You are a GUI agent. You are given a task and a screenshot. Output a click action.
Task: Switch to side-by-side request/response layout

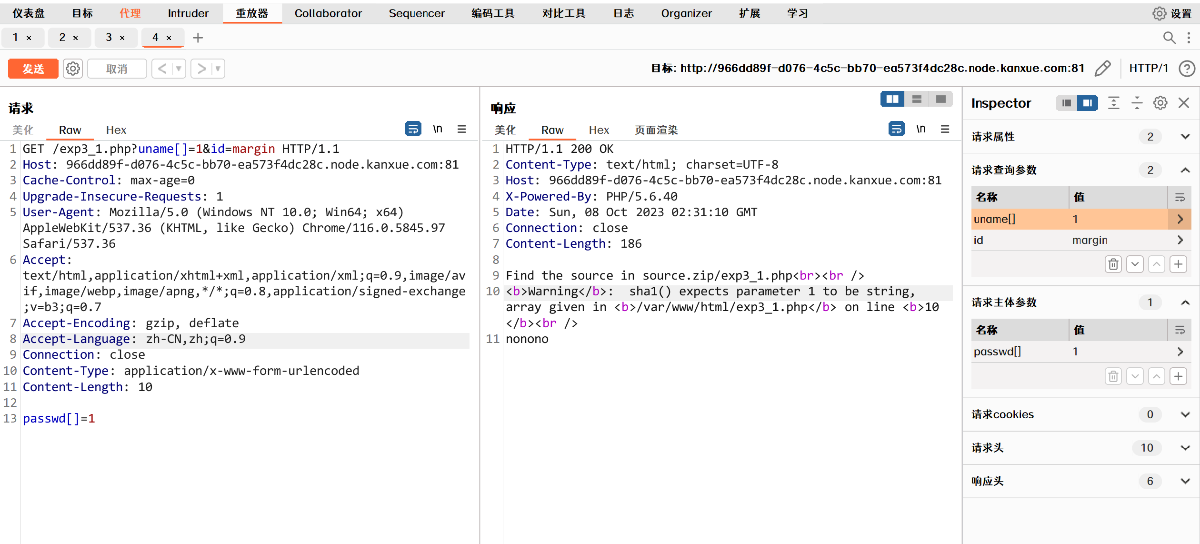892,99
